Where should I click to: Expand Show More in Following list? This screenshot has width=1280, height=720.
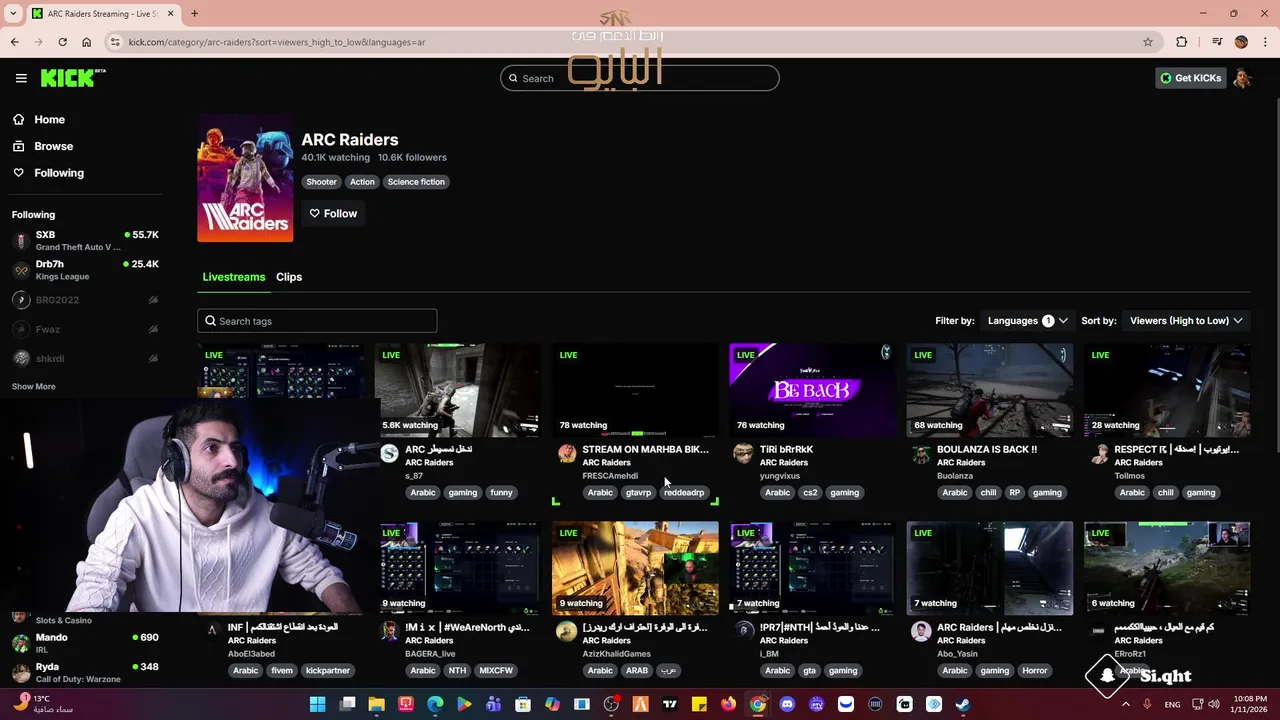coord(33,386)
